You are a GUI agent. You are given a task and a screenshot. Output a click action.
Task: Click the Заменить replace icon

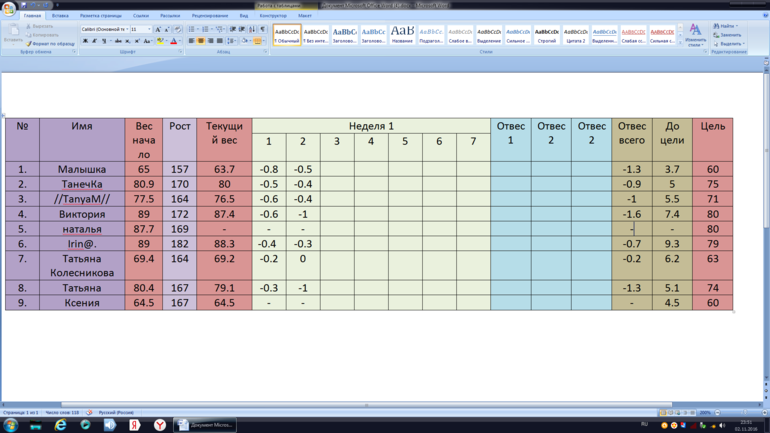(729, 35)
